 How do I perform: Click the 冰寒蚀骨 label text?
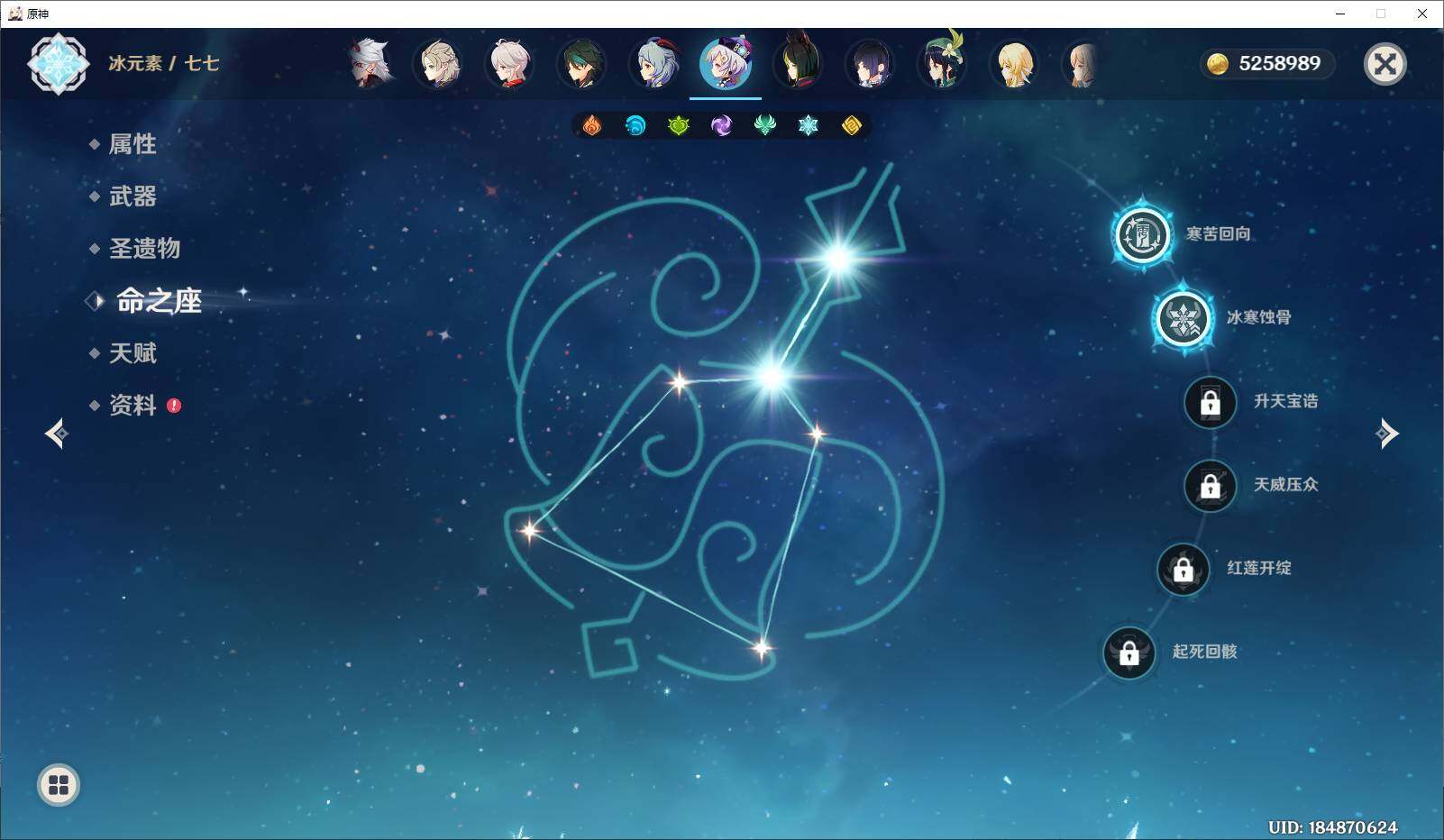(x=1258, y=317)
